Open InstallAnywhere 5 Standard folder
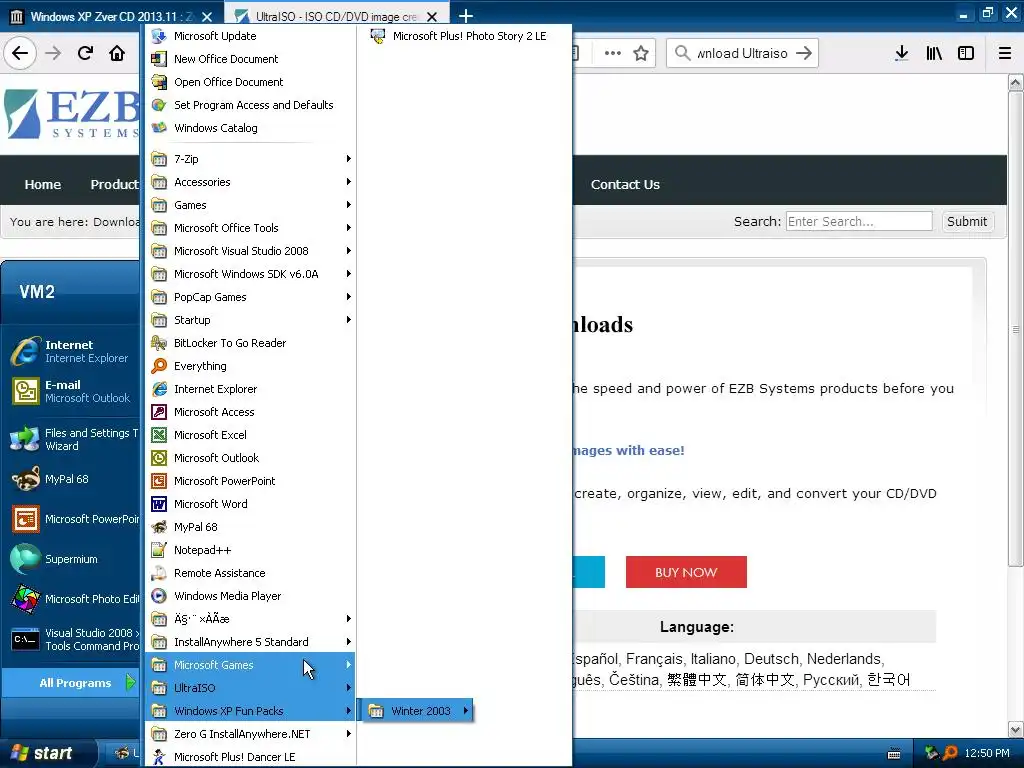Viewport: 1024px width, 768px height. tap(250, 642)
